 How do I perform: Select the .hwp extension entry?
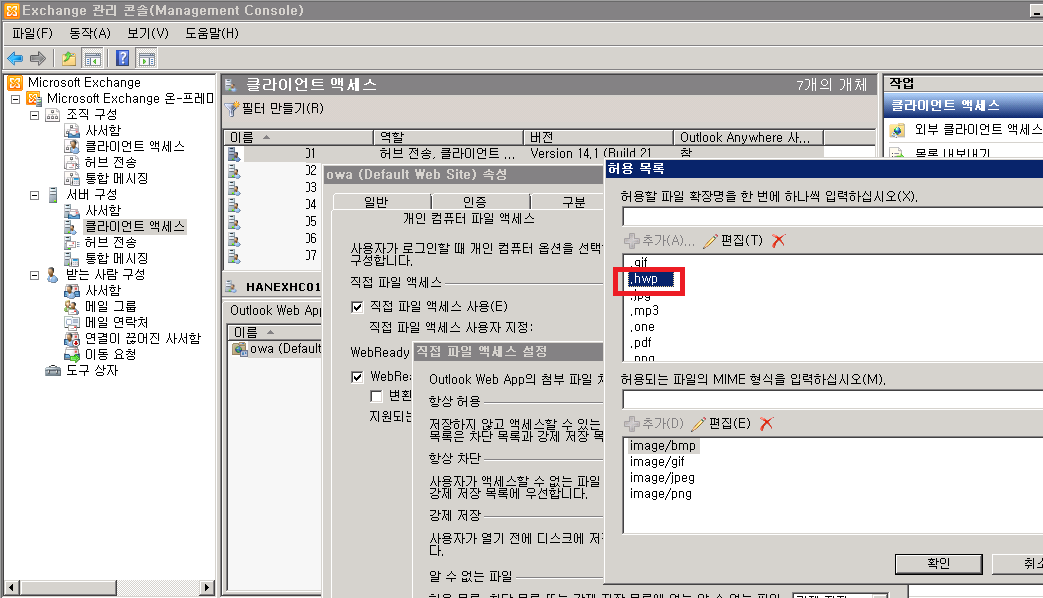(x=651, y=279)
